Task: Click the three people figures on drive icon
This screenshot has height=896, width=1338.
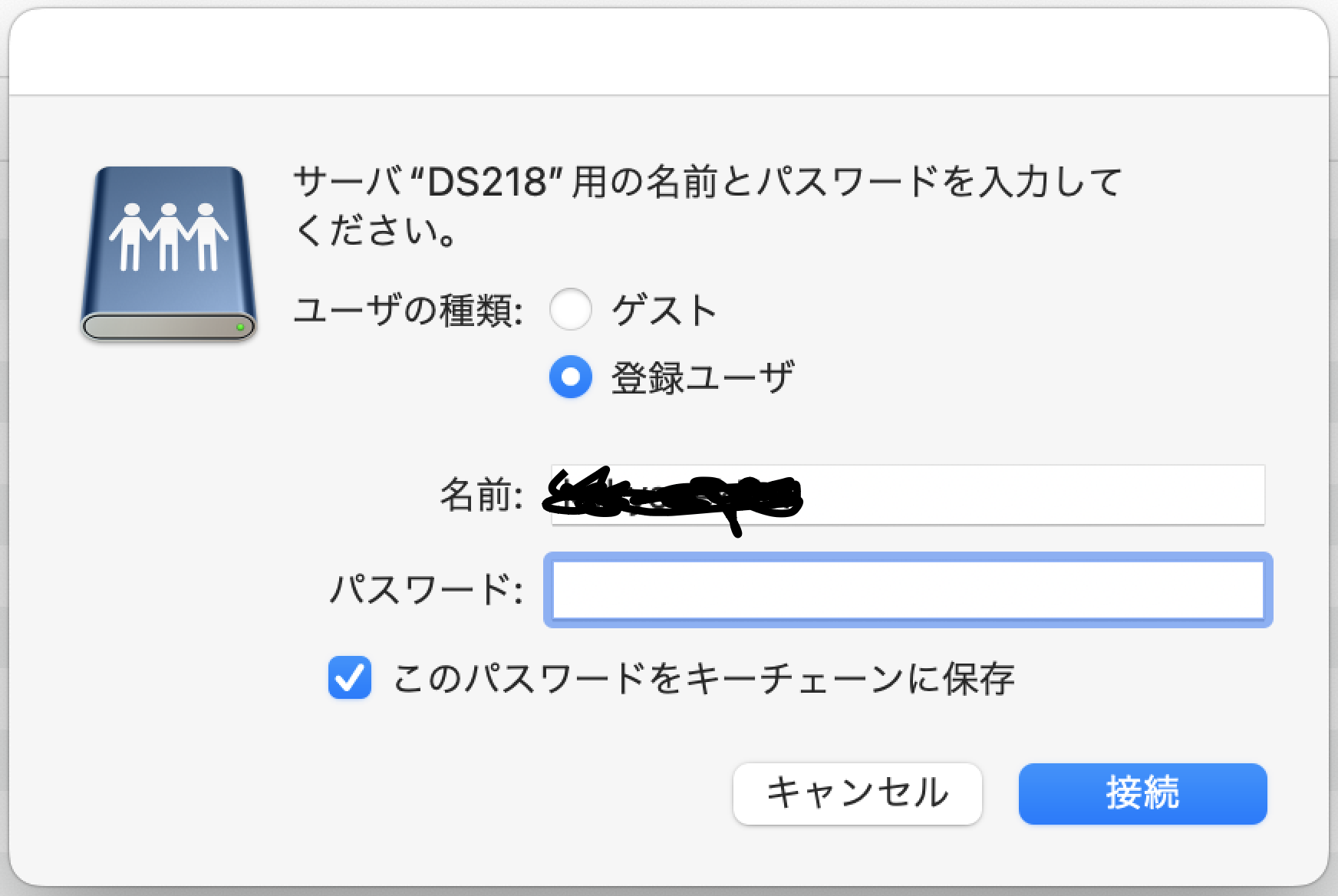Action: pyautogui.click(x=168, y=236)
